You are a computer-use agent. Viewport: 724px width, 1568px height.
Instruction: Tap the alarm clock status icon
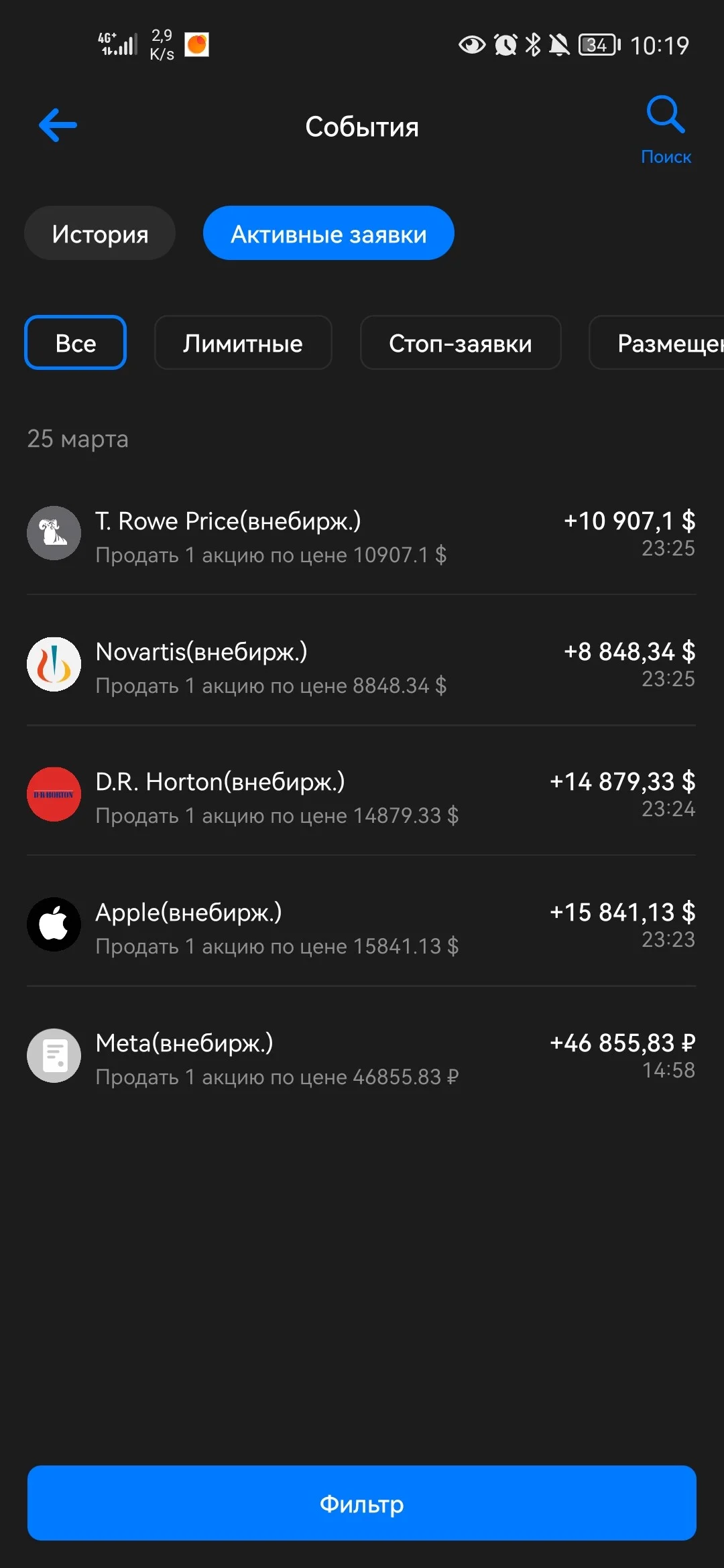[505, 45]
